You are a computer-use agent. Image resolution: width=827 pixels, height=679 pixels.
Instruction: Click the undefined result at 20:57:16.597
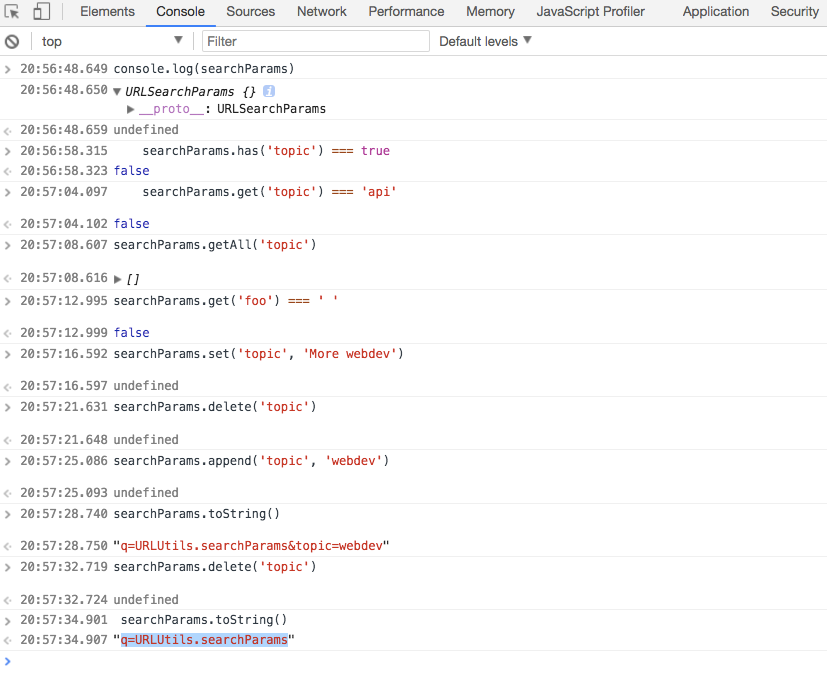click(146, 386)
